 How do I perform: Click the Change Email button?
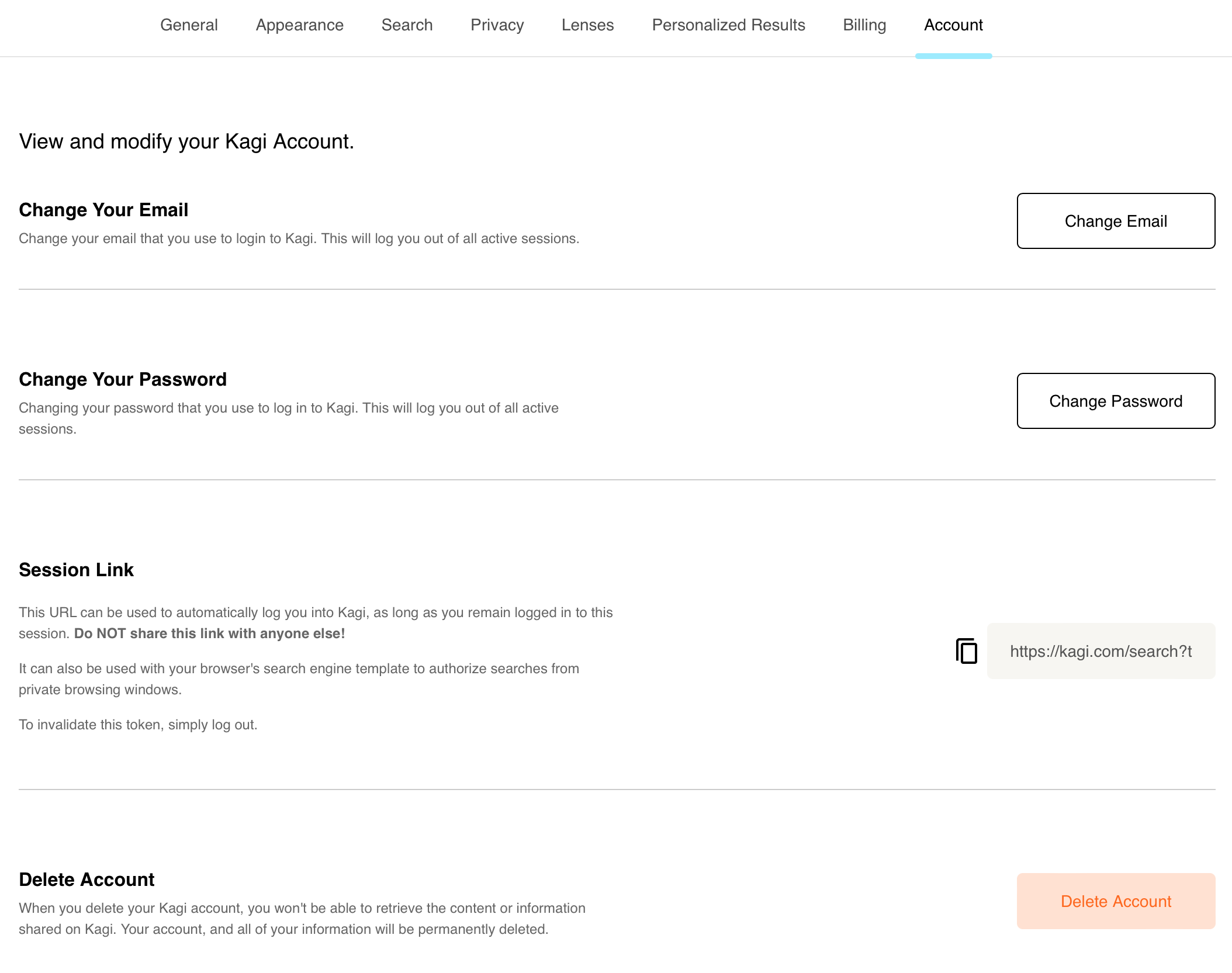(1115, 221)
